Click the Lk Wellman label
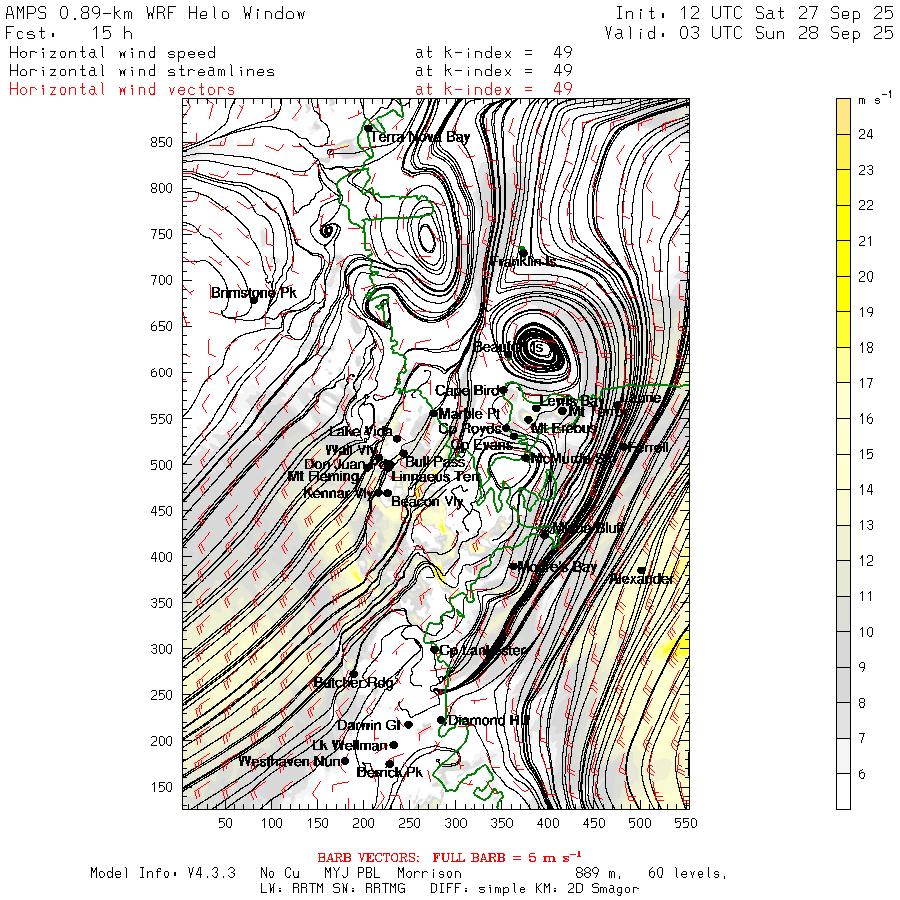Screen dimensions: 900x900 tap(350, 746)
